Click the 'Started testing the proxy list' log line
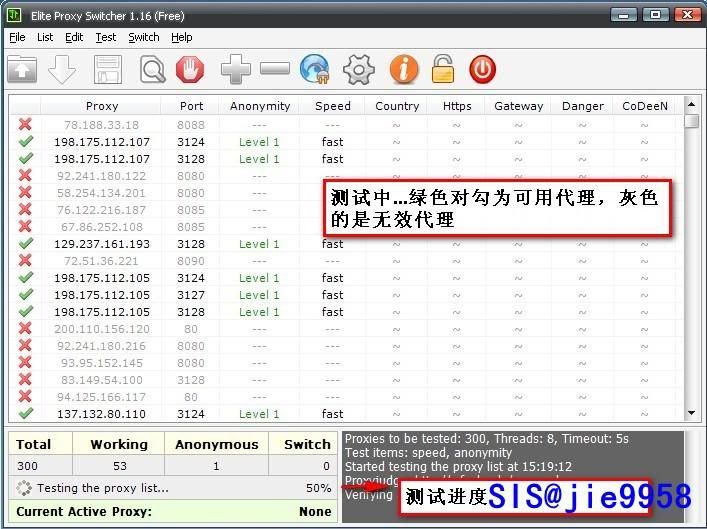Image resolution: width=707 pixels, height=529 pixels. click(458, 466)
